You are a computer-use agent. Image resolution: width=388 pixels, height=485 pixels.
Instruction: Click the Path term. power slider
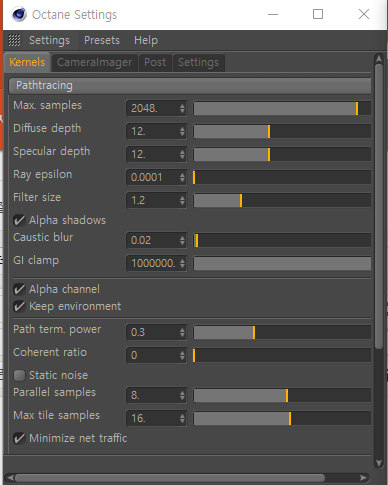coord(282,333)
